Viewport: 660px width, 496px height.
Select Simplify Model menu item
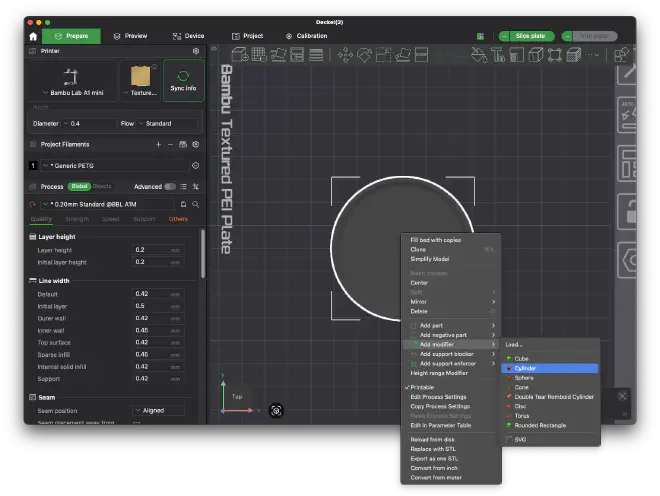point(430,259)
